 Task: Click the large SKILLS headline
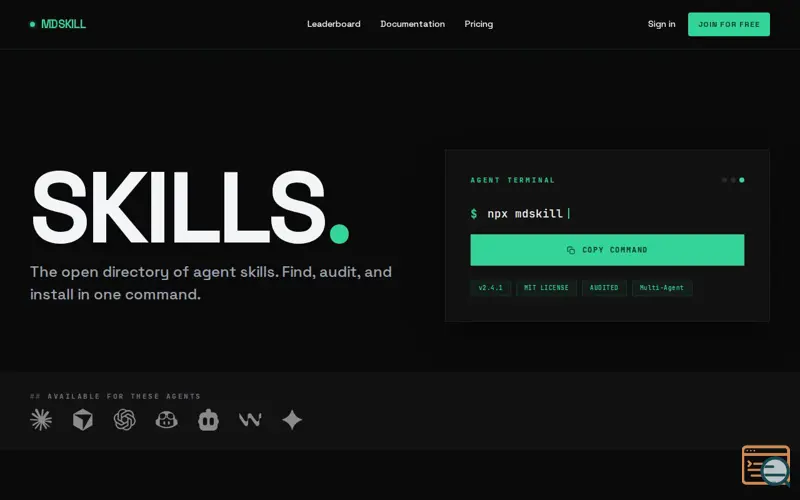[190, 207]
